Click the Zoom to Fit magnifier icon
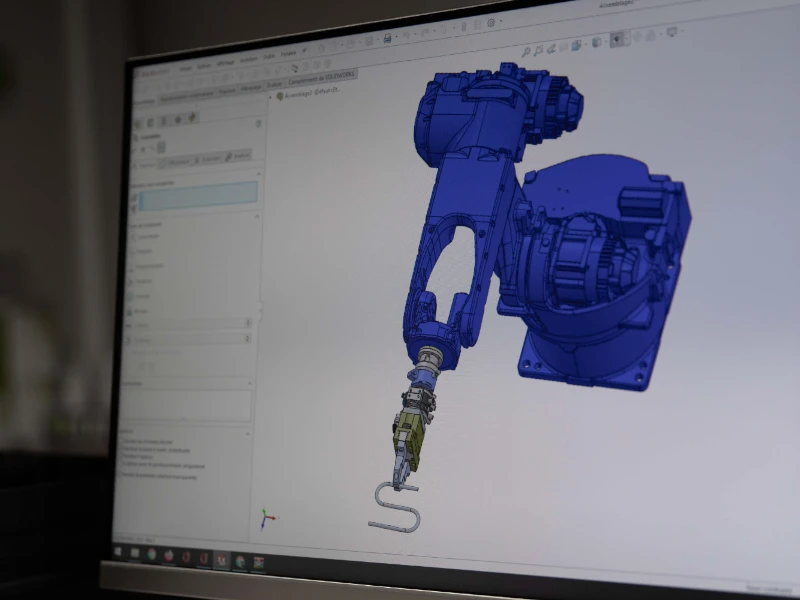The height and width of the screenshot is (600, 800). pos(526,53)
